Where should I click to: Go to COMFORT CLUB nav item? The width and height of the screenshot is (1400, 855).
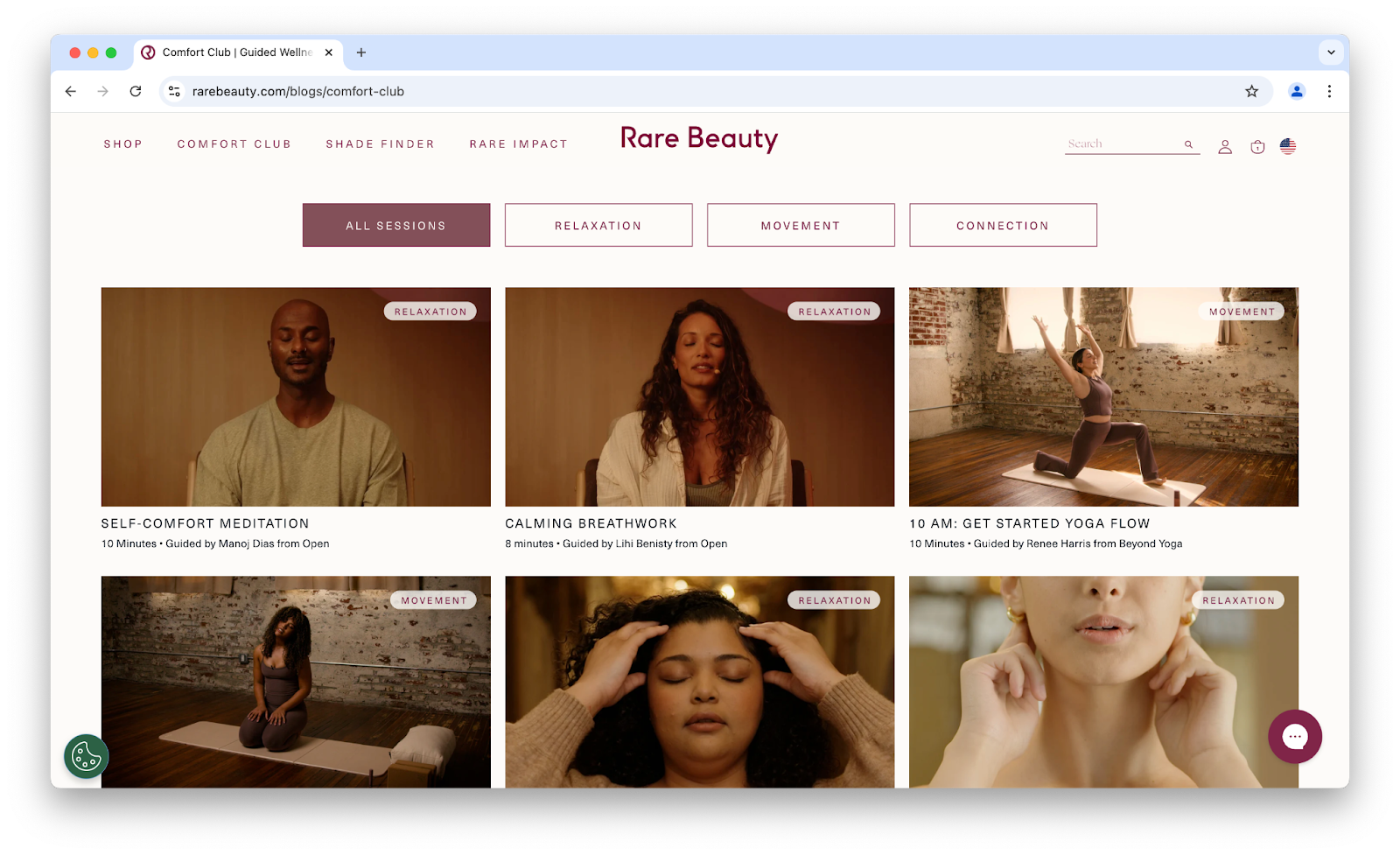point(234,144)
